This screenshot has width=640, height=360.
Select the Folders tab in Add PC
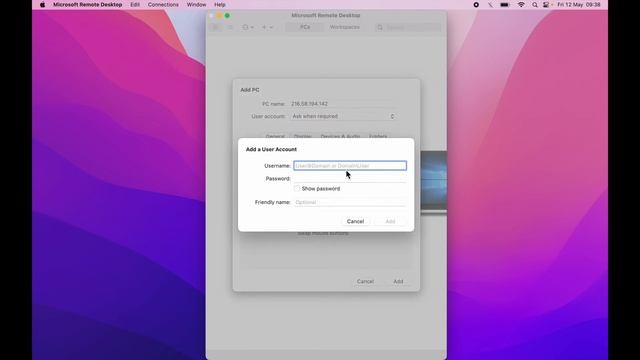(x=378, y=136)
